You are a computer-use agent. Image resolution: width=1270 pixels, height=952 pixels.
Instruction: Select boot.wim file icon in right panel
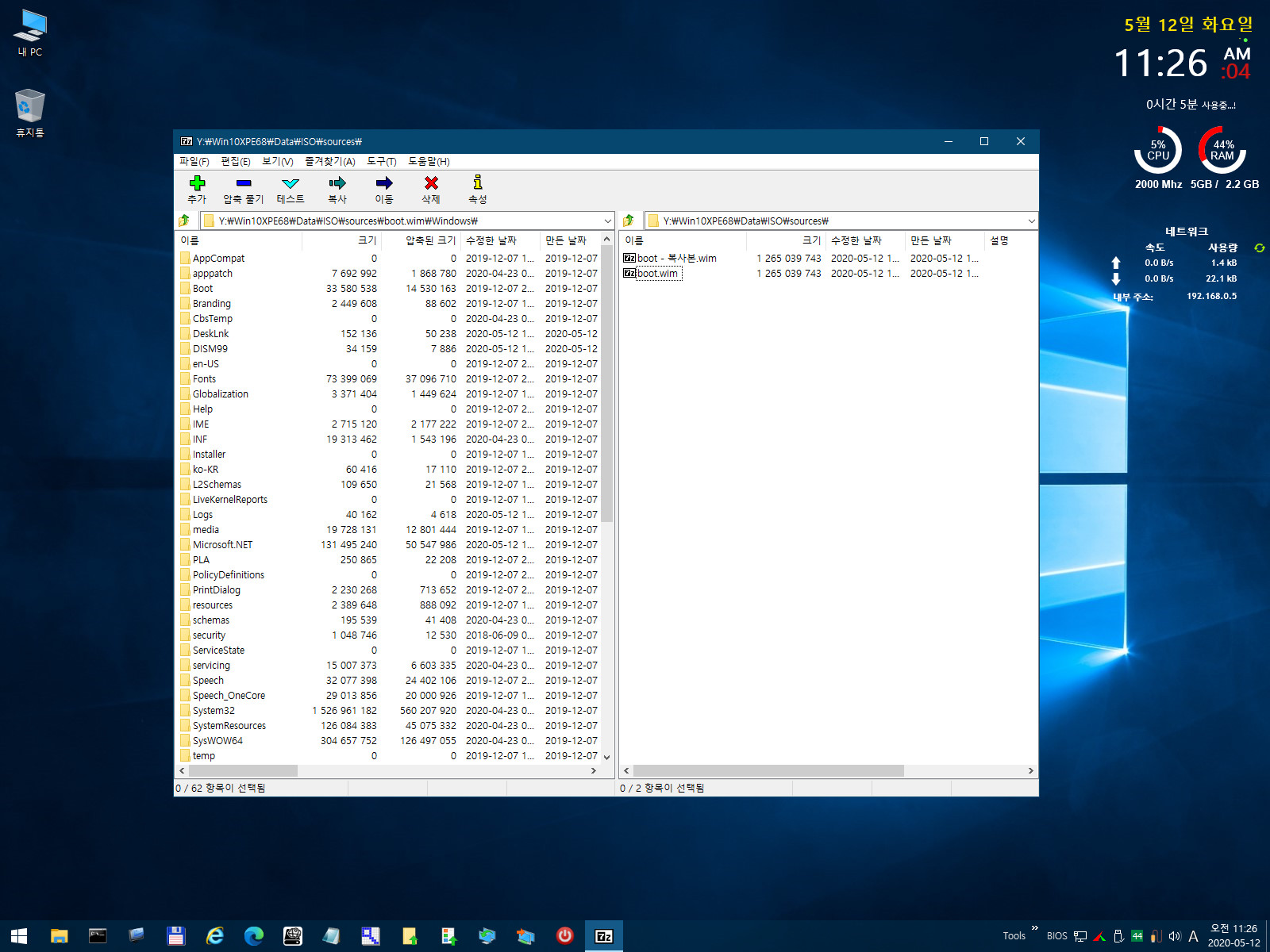[629, 274]
